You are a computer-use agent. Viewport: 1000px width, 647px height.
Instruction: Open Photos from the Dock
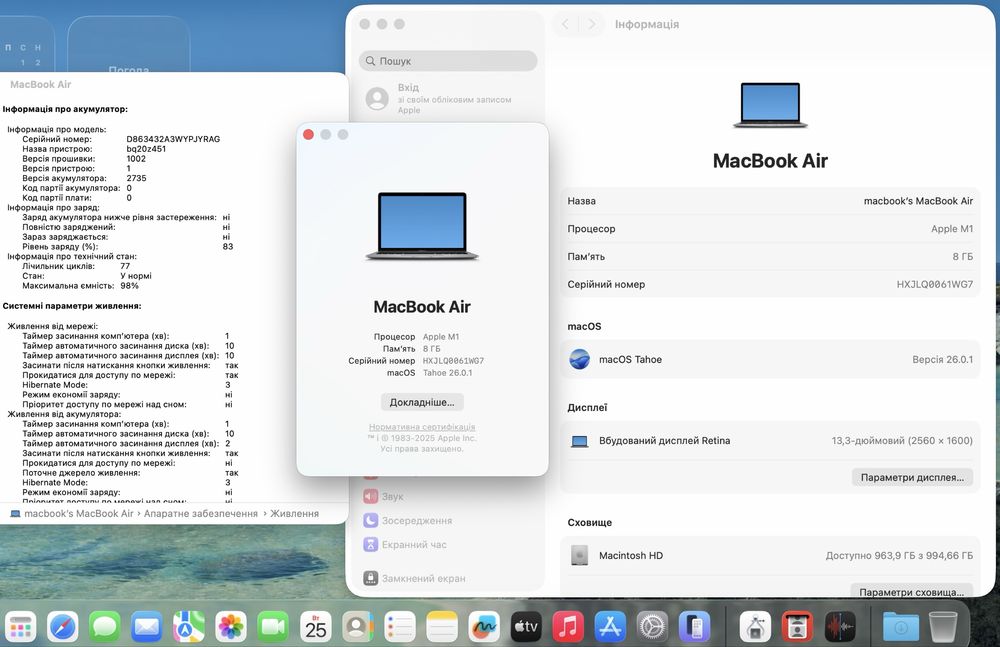point(231,627)
